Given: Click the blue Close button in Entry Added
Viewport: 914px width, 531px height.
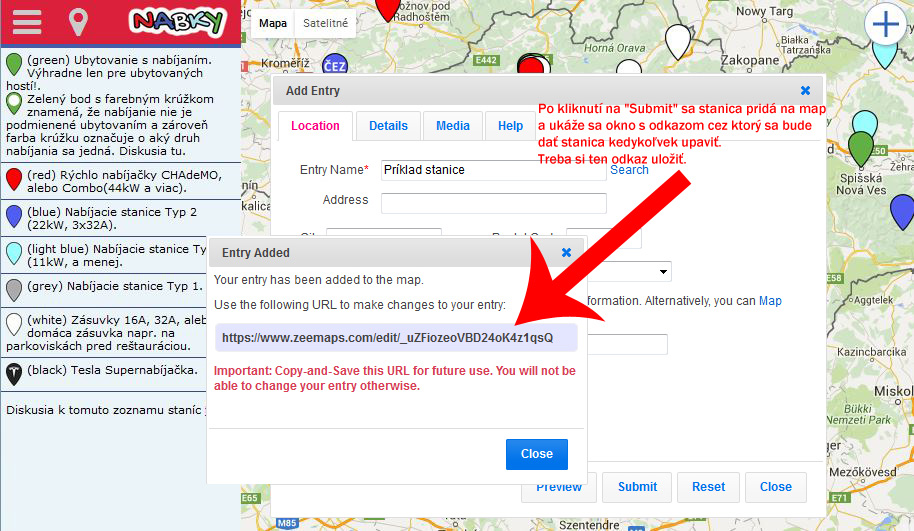Looking at the screenshot, I should (x=536, y=454).
